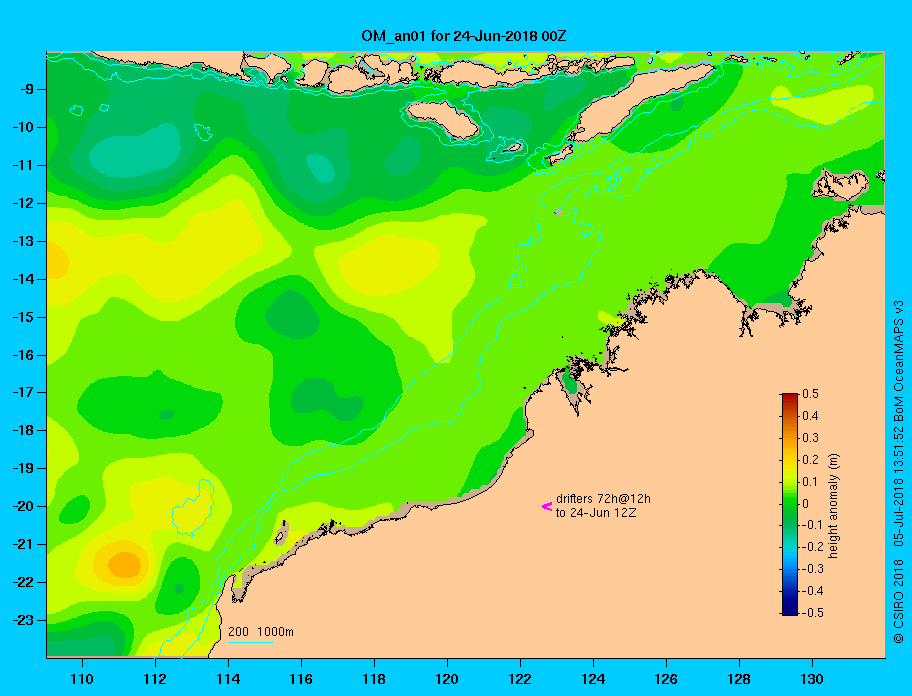Click the colorbar label positive 0.1
Viewport: 912px width, 696px height.
(x=810, y=481)
